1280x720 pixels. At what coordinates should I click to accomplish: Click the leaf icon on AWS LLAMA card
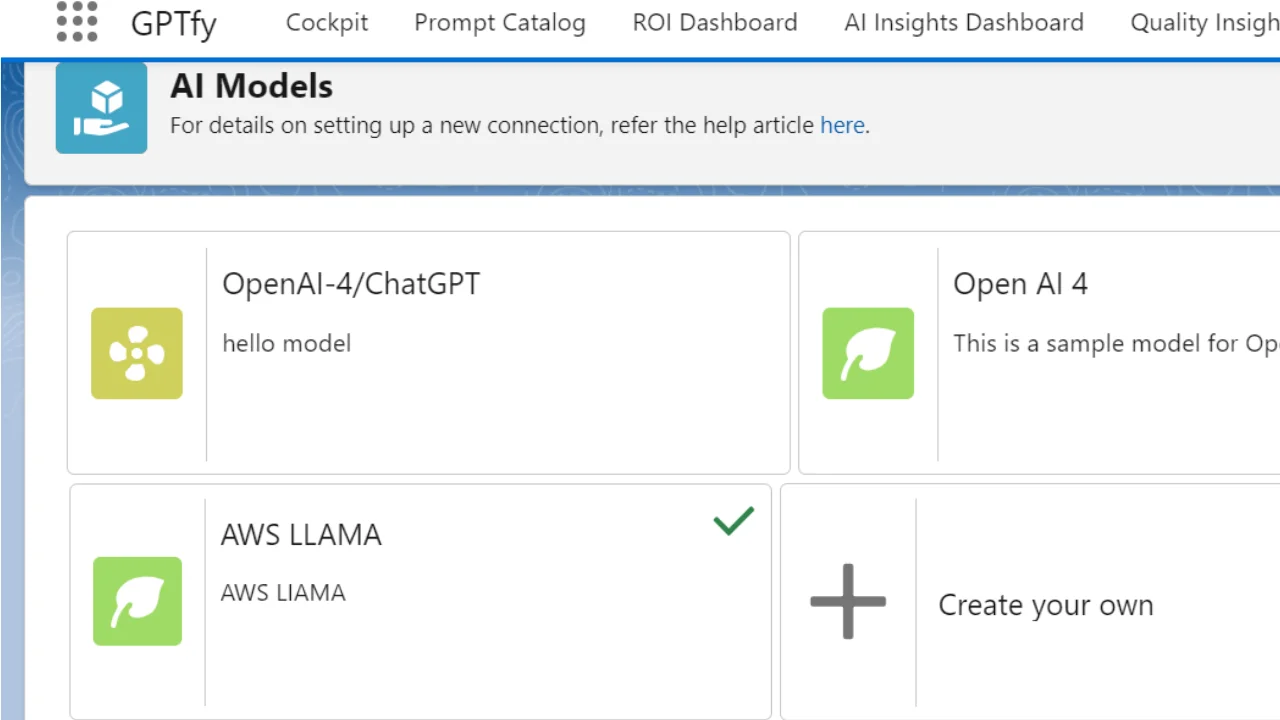pos(137,601)
